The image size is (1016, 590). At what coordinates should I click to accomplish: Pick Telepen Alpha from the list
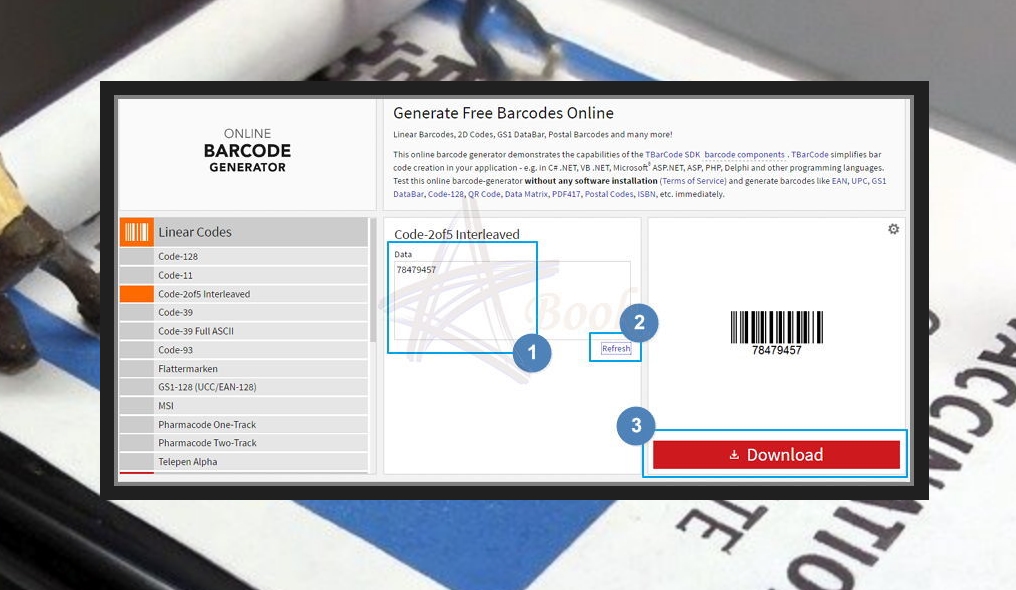(x=244, y=462)
